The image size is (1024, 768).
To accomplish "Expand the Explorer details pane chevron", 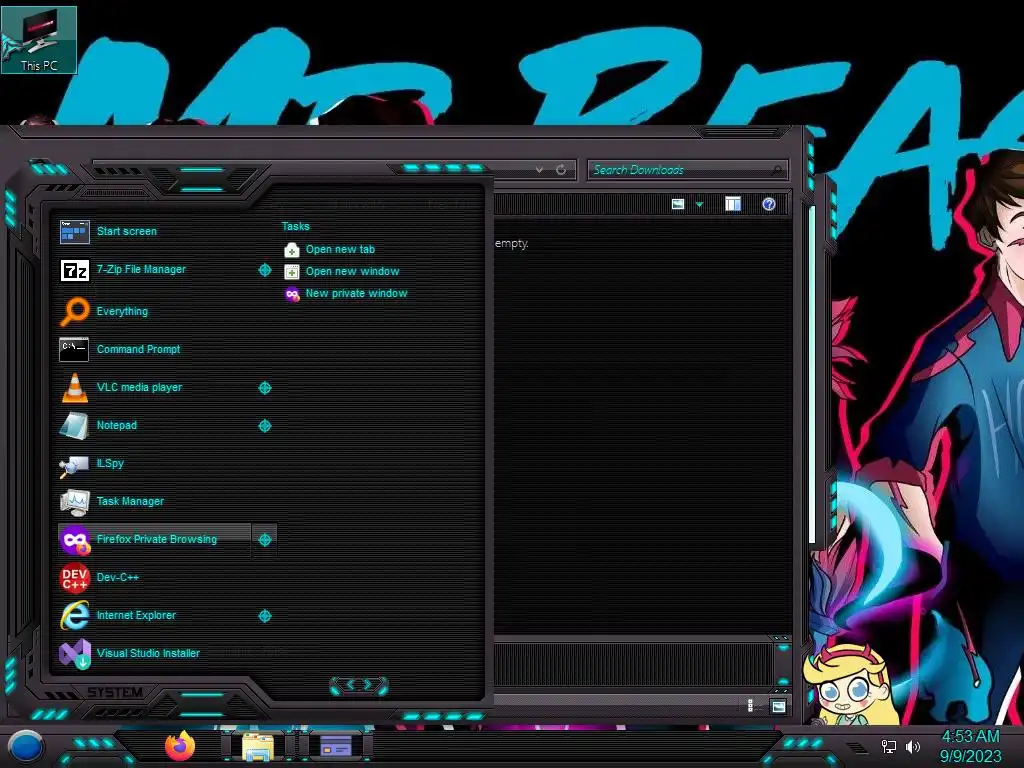I will click(783, 648).
